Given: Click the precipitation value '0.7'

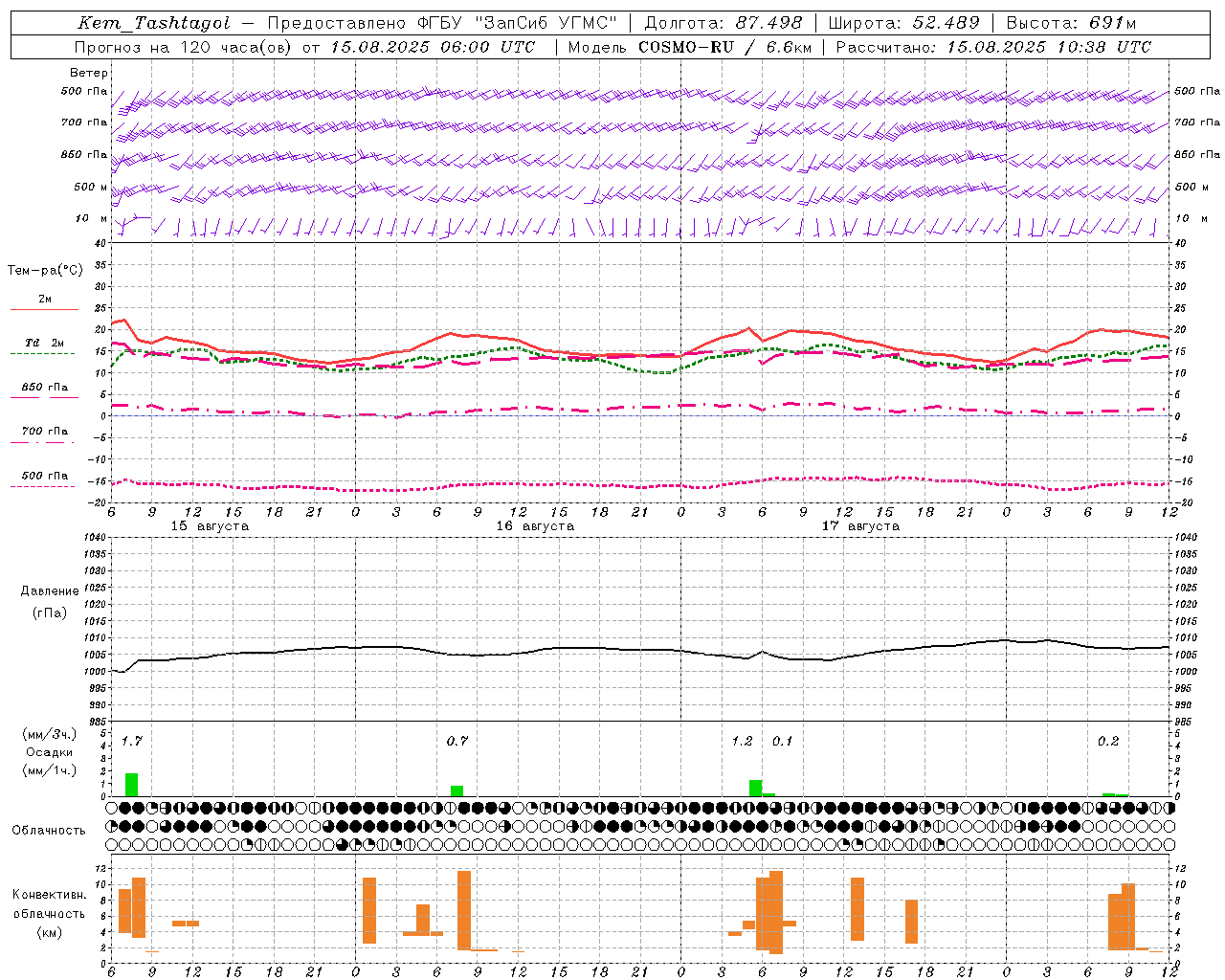Looking at the screenshot, I should click(457, 742).
